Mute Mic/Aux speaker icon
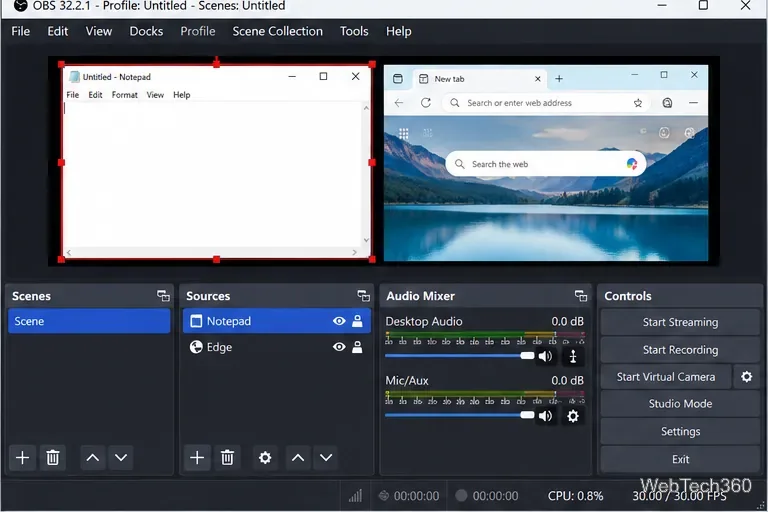The image size is (768, 512). [x=545, y=416]
